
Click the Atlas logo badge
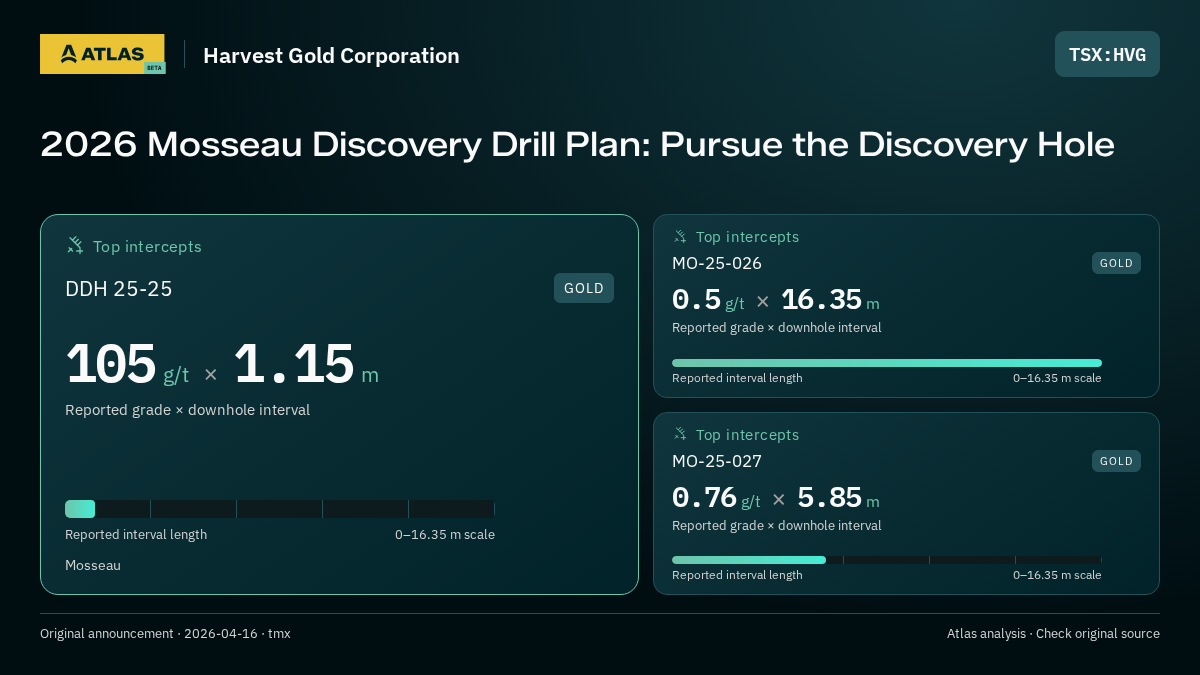[x=102, y=54]
